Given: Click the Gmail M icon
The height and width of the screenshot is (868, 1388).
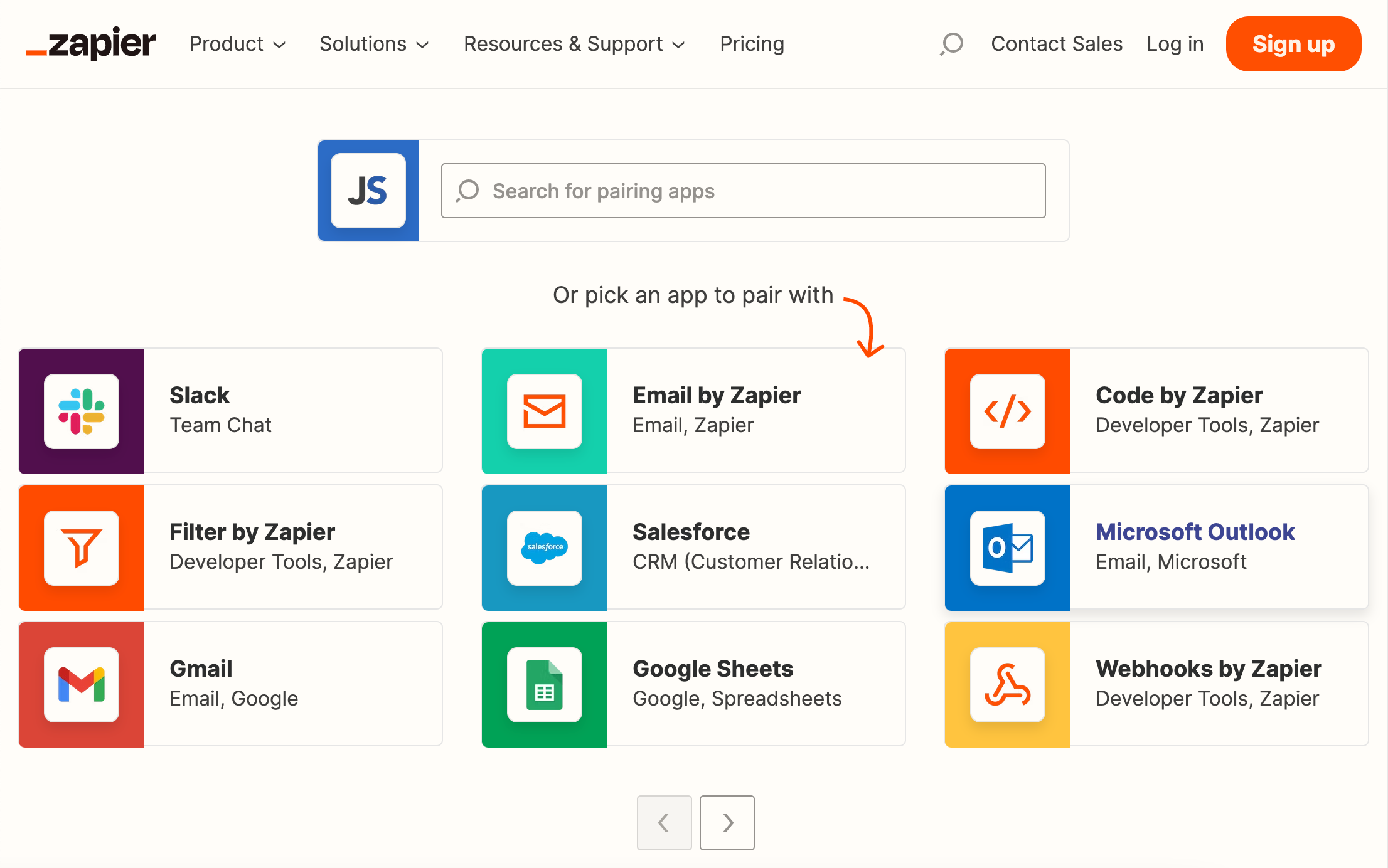Looking at the screenshot, I should (82, 685).
